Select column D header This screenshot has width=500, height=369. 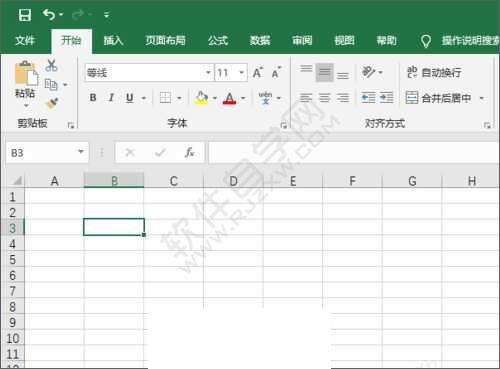(233, 181)
